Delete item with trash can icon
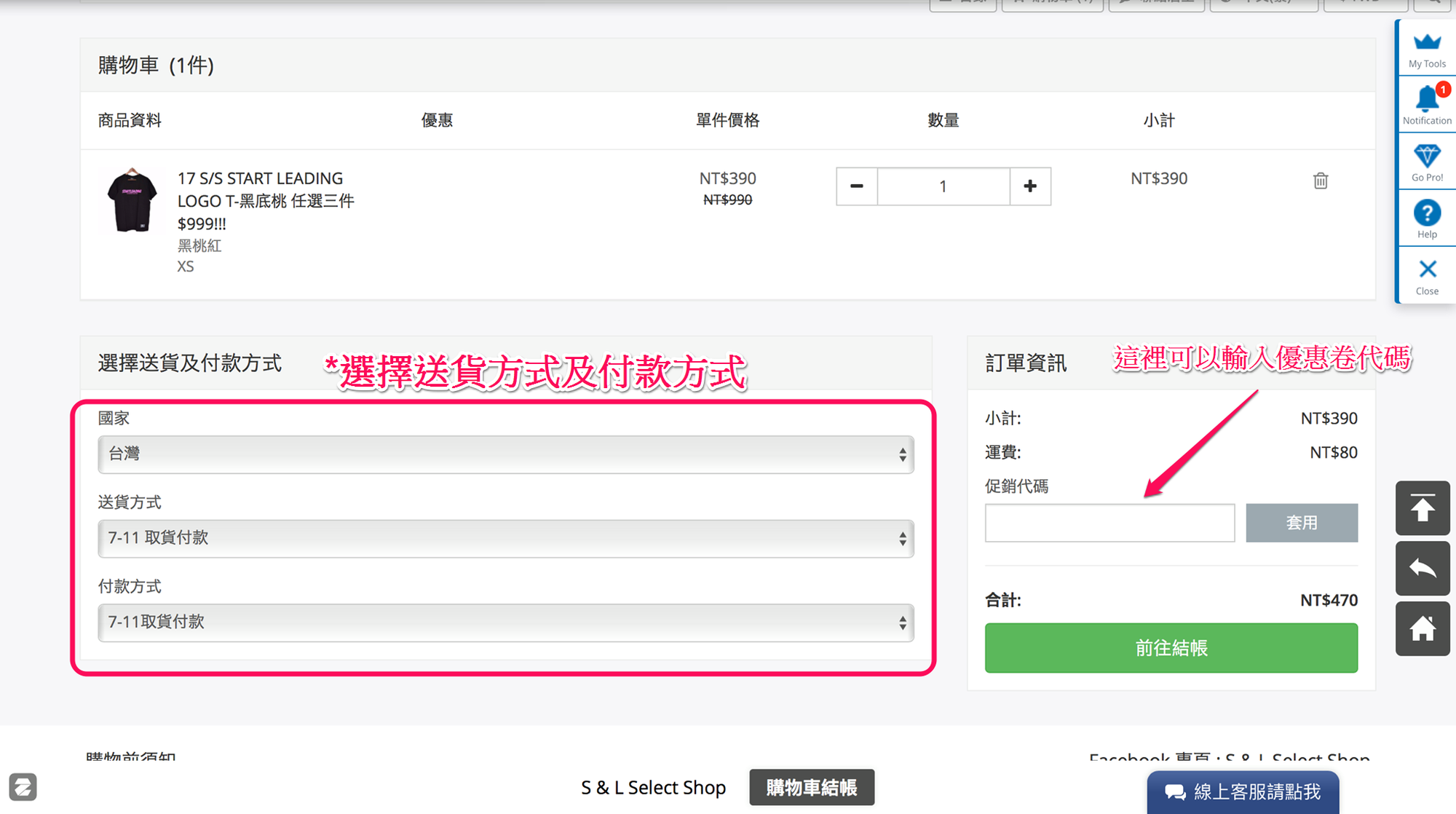 (x=1320, y=181)
